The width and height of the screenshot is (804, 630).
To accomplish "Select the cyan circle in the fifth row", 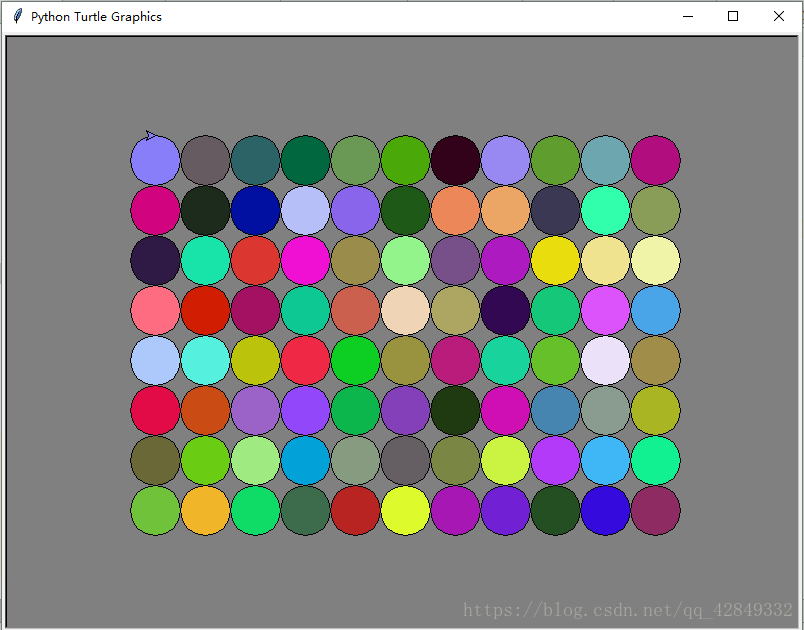I will 206,360.
